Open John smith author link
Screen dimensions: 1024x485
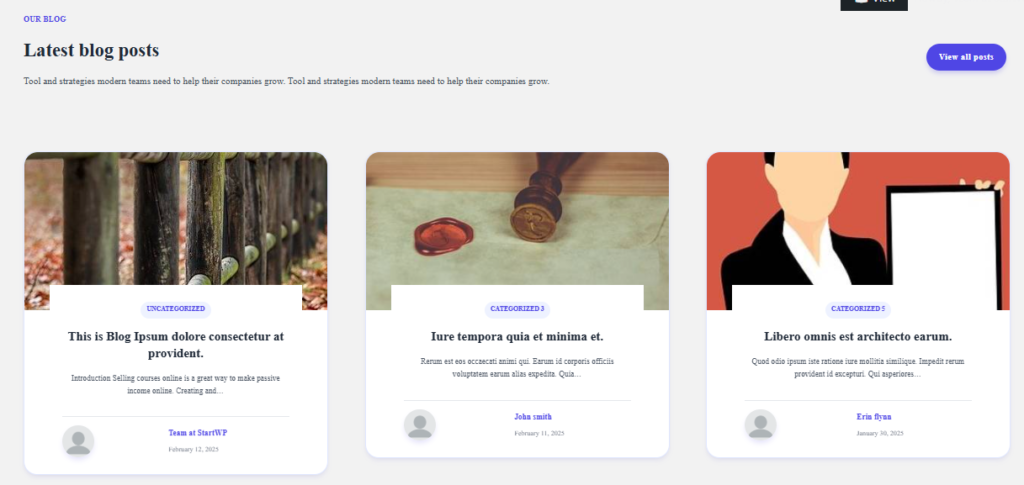(x=533, y=416)
